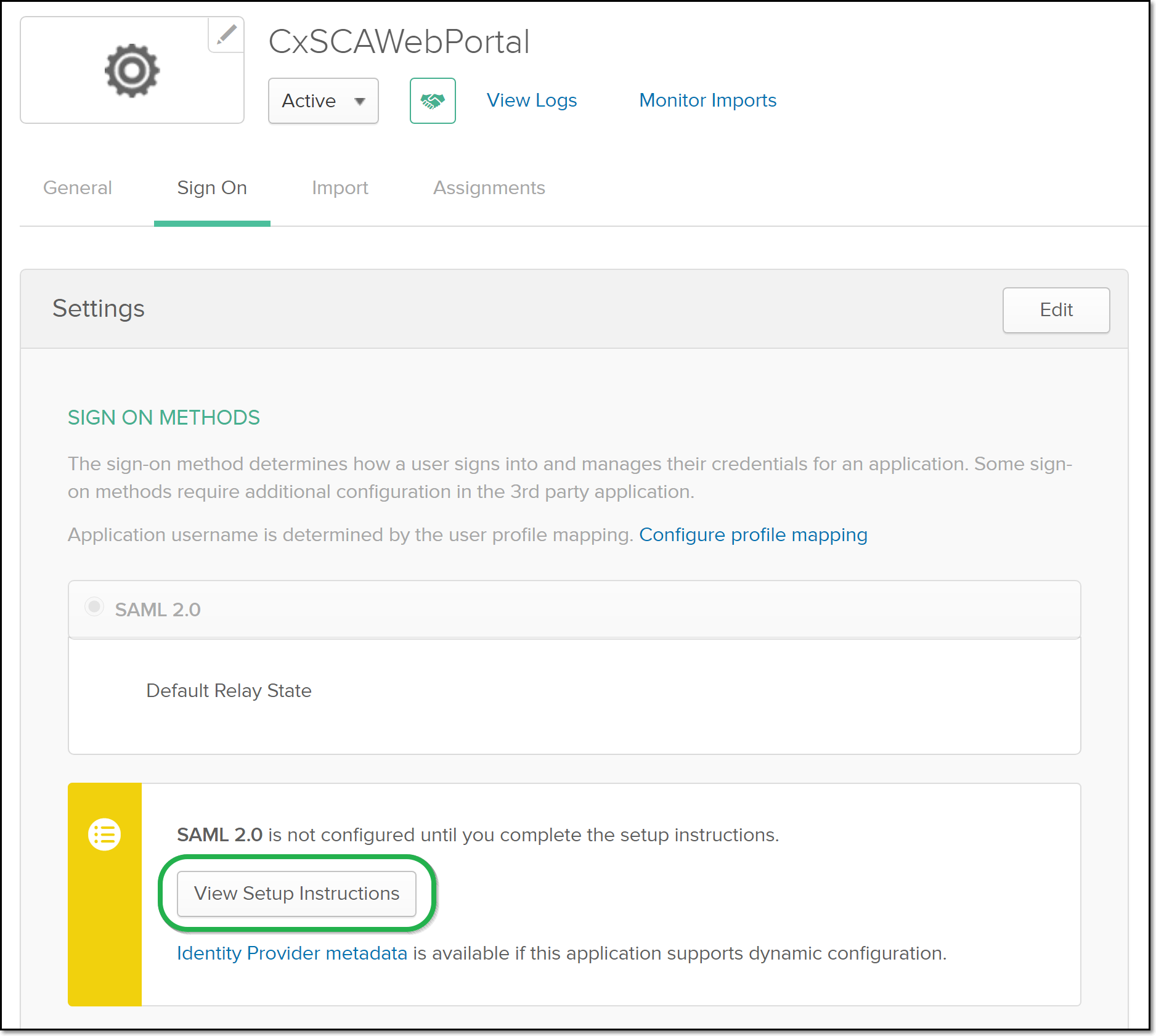Open the Configure profile mapping link

pos(753,534)
